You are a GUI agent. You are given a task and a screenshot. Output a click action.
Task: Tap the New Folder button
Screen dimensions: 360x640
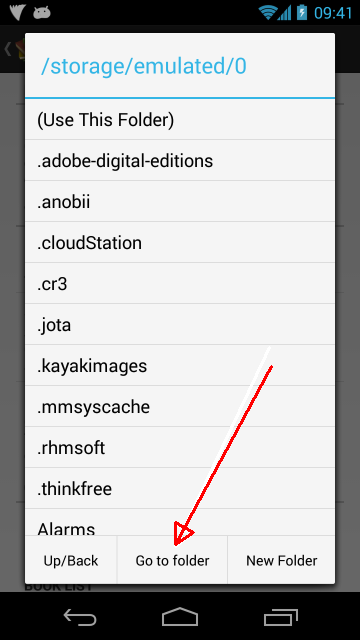coord(281,560)
